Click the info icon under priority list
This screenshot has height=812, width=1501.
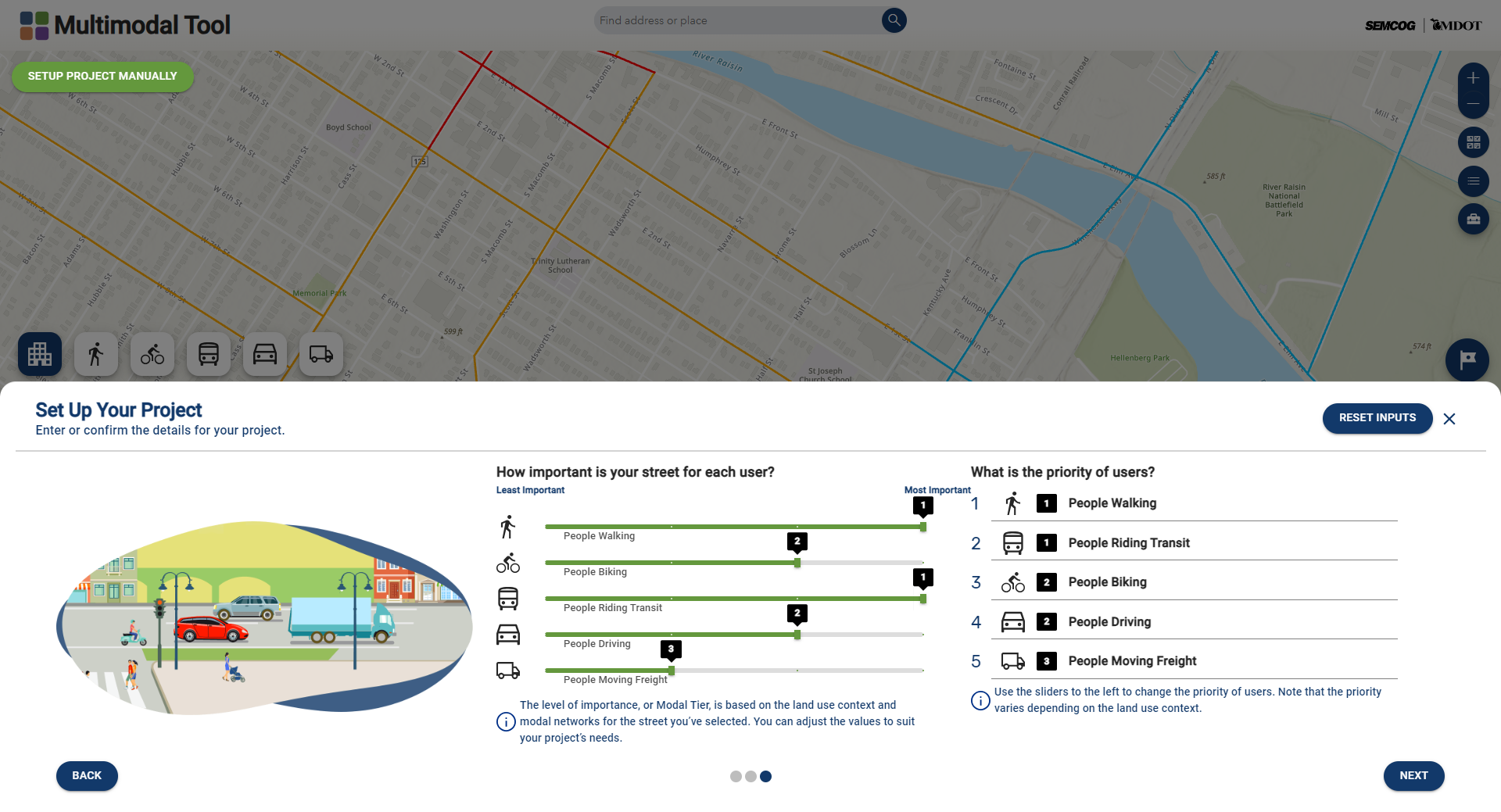tap(980, 700)
